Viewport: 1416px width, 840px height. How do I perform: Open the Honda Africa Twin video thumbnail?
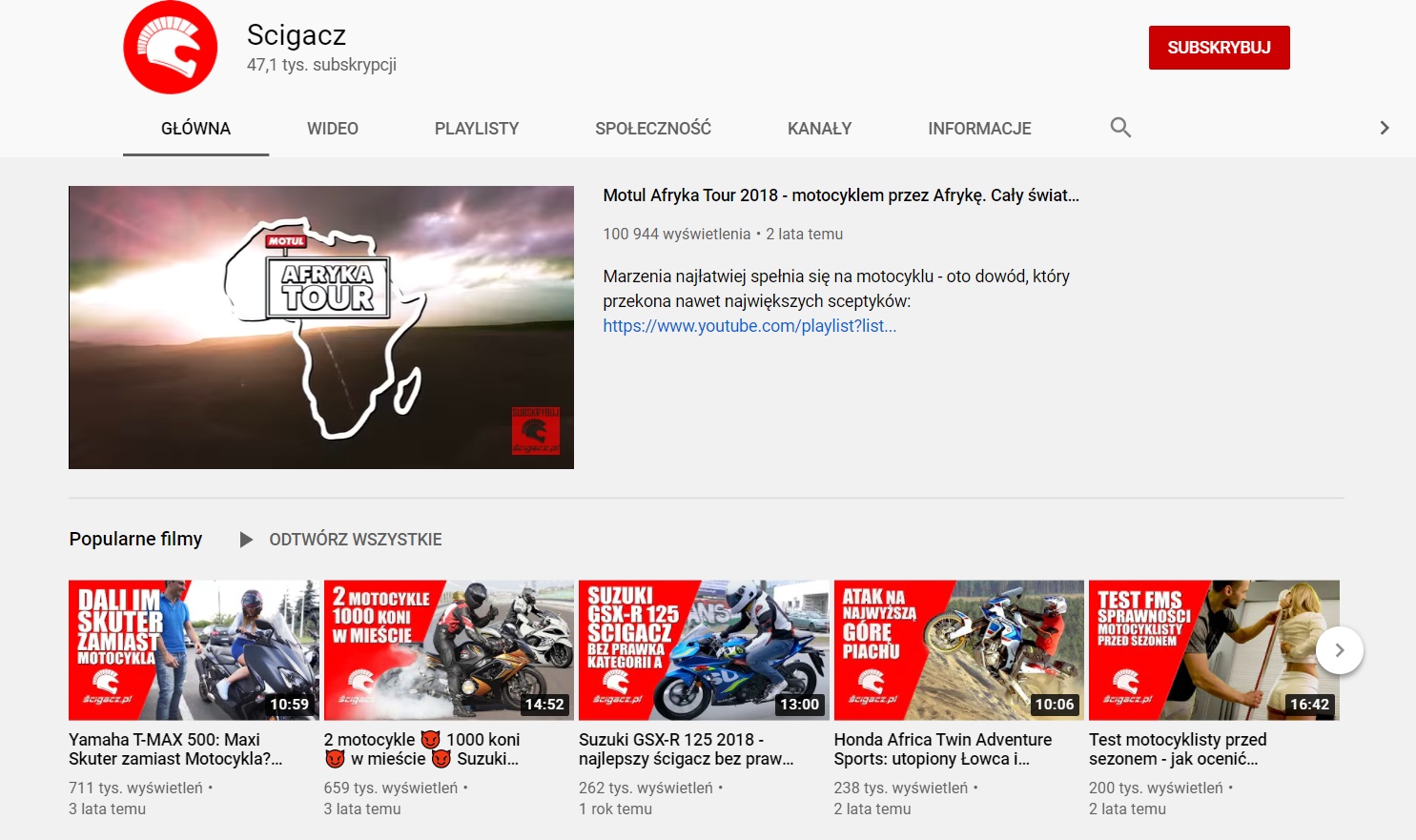(958, 650)
